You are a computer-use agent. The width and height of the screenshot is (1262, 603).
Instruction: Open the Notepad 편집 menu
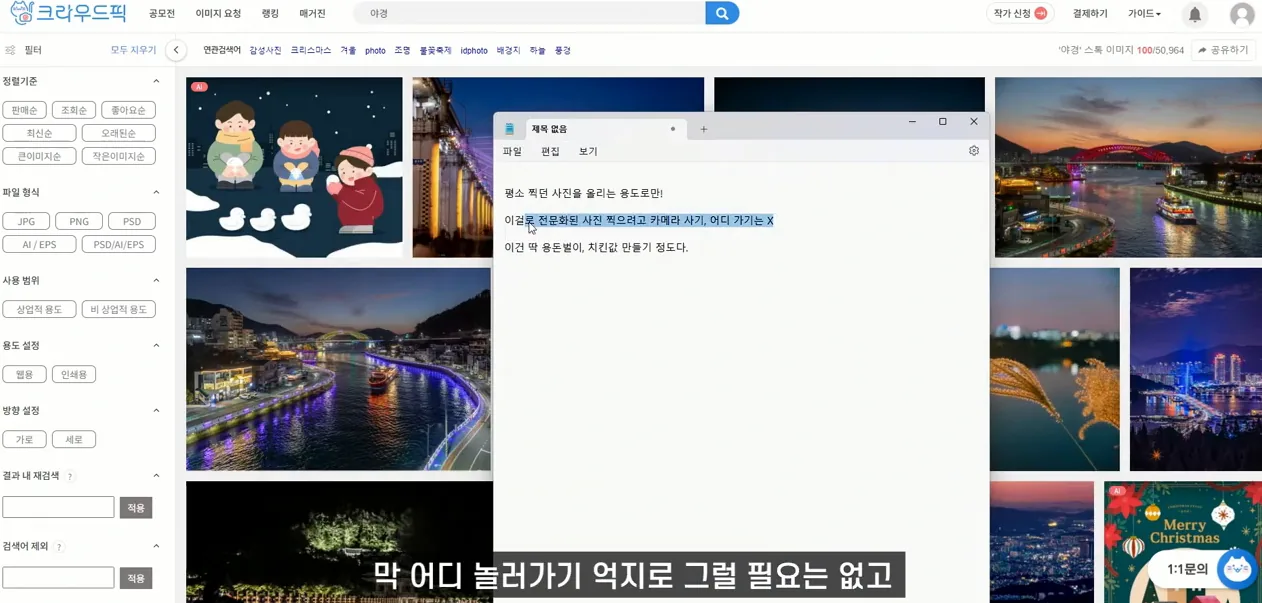pos(550,151)
